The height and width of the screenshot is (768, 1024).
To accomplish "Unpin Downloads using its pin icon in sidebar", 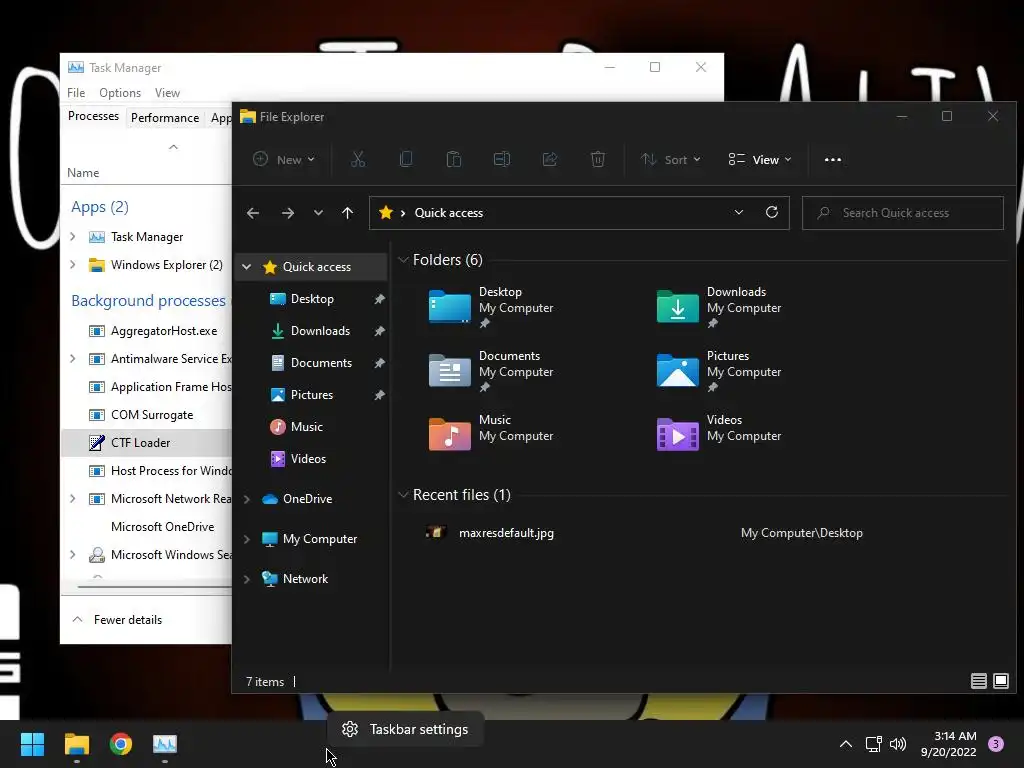I will point(379,331).
